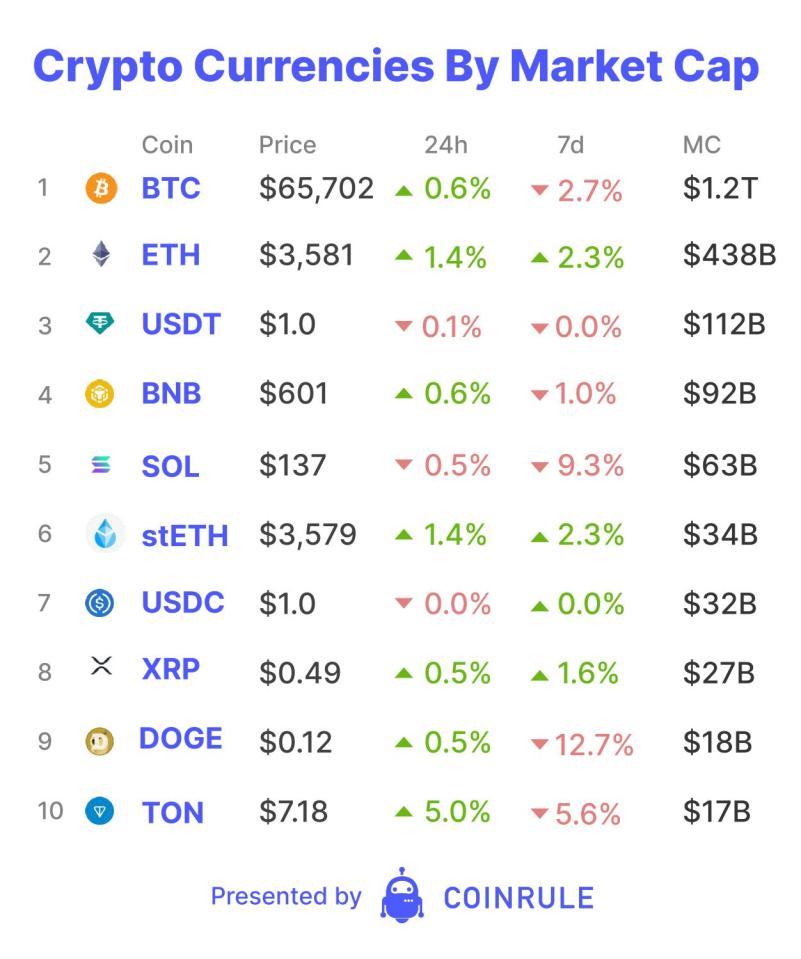
Task: Select the MC column header
Action: pyautogui.click(x=702, y=145)
